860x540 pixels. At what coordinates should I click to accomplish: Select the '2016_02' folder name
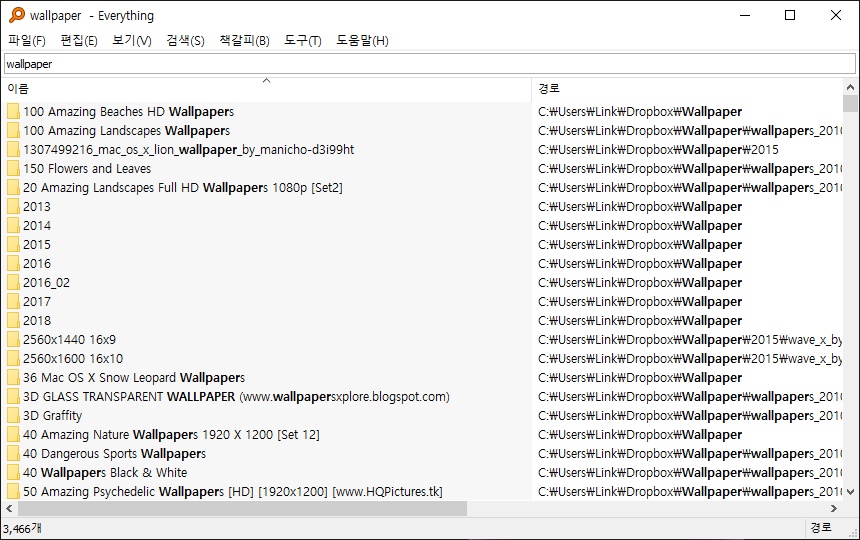(x=47, y=283)
